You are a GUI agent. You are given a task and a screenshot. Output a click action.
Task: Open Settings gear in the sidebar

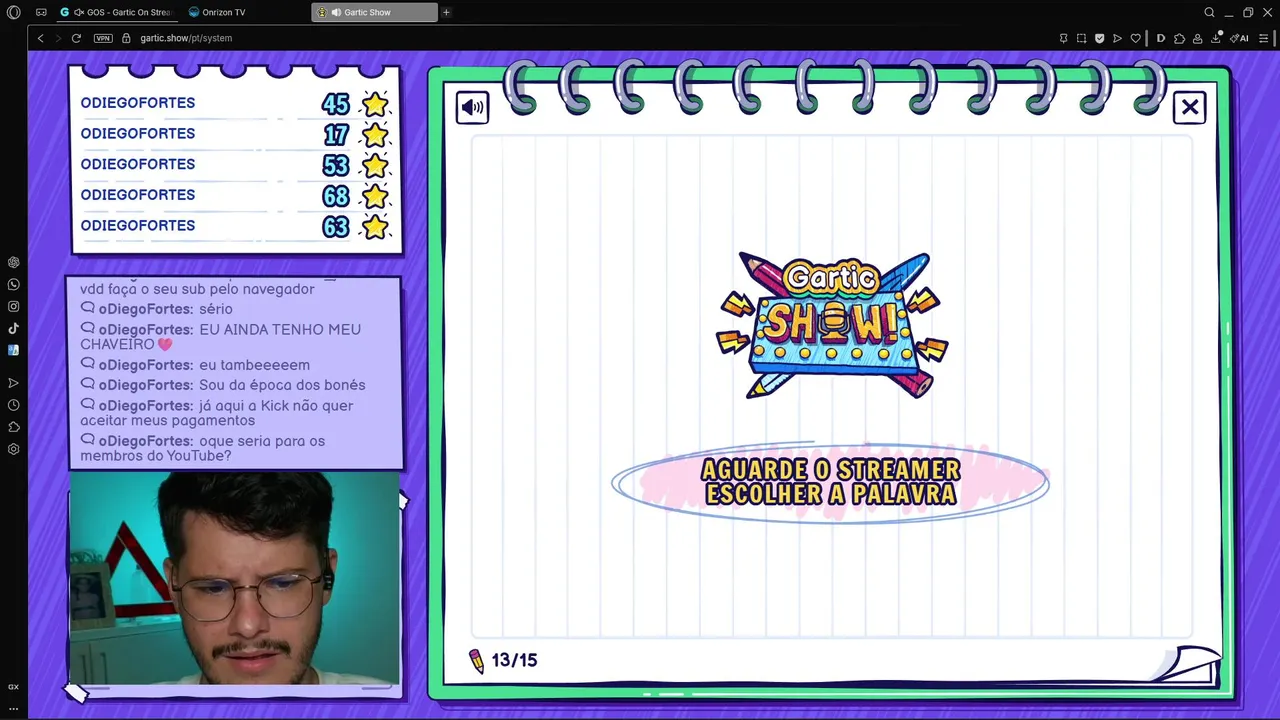point(13,449)
